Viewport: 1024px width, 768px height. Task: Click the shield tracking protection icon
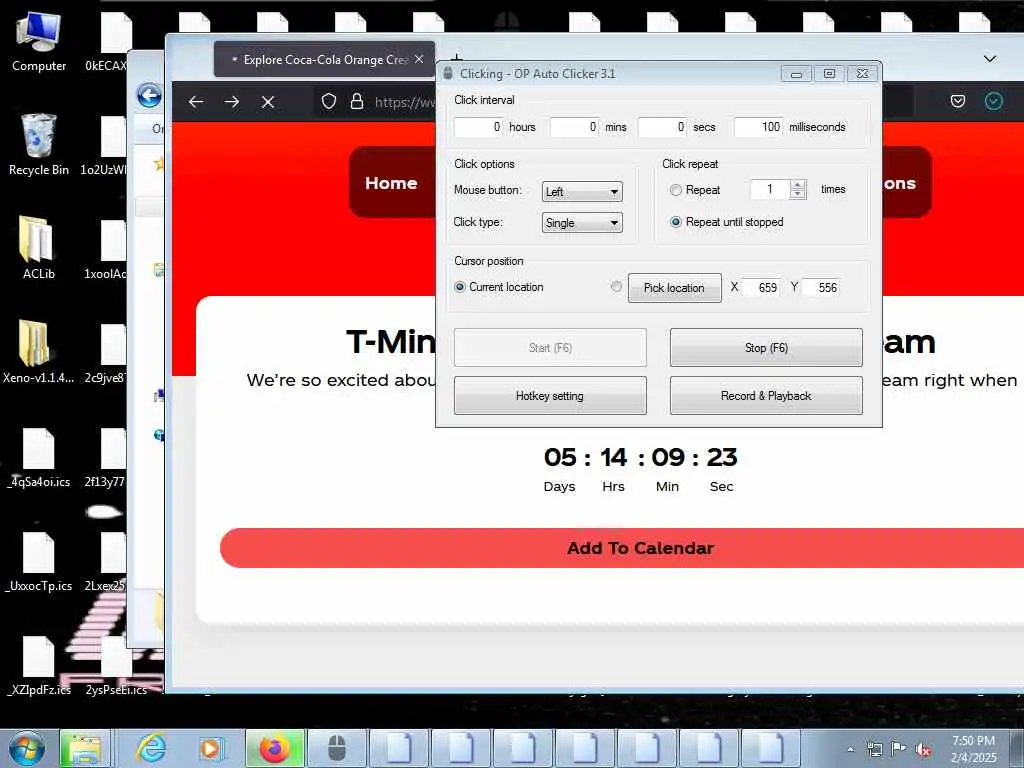[x=328, y=101]
